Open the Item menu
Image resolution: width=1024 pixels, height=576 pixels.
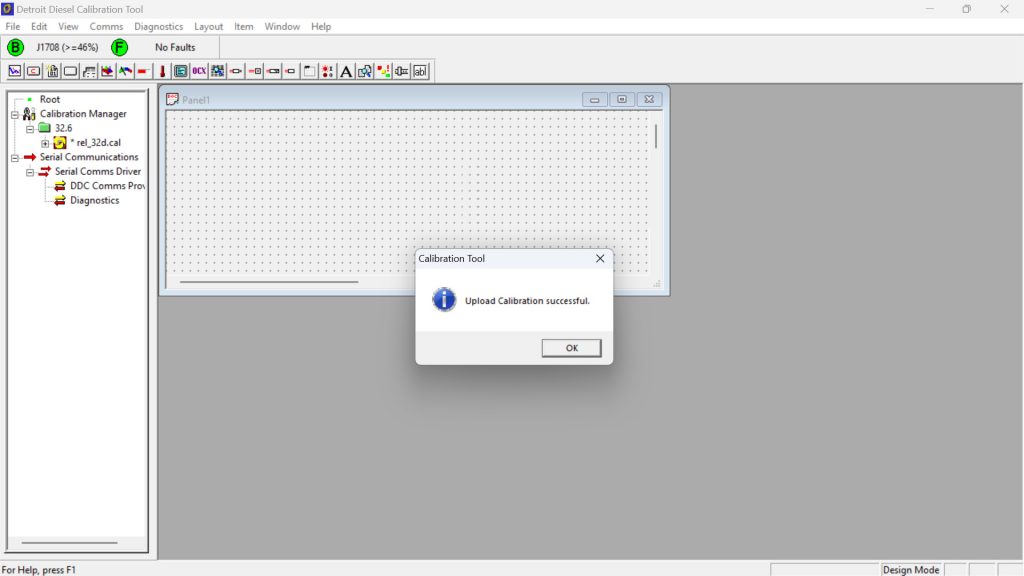pos(244,27)
